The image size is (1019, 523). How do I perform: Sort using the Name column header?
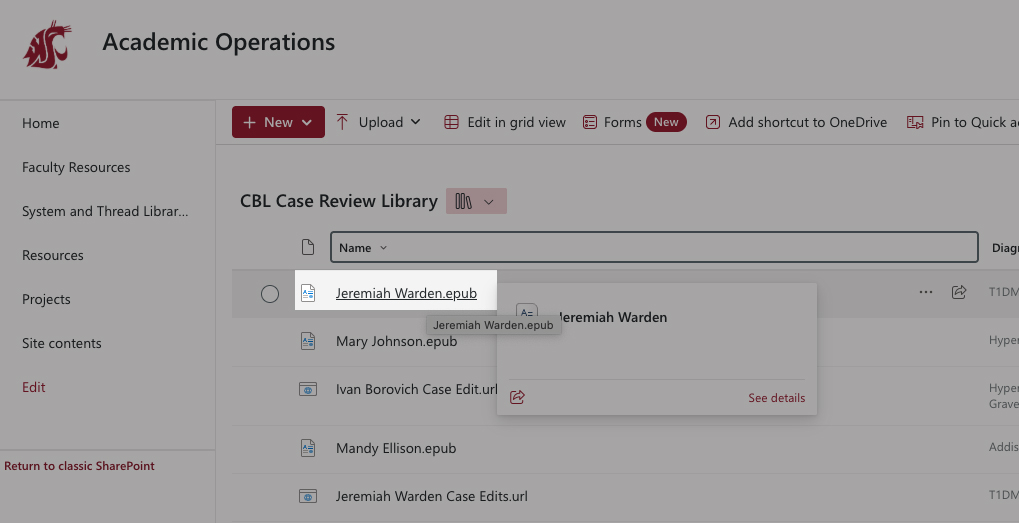tap(362, 248)
